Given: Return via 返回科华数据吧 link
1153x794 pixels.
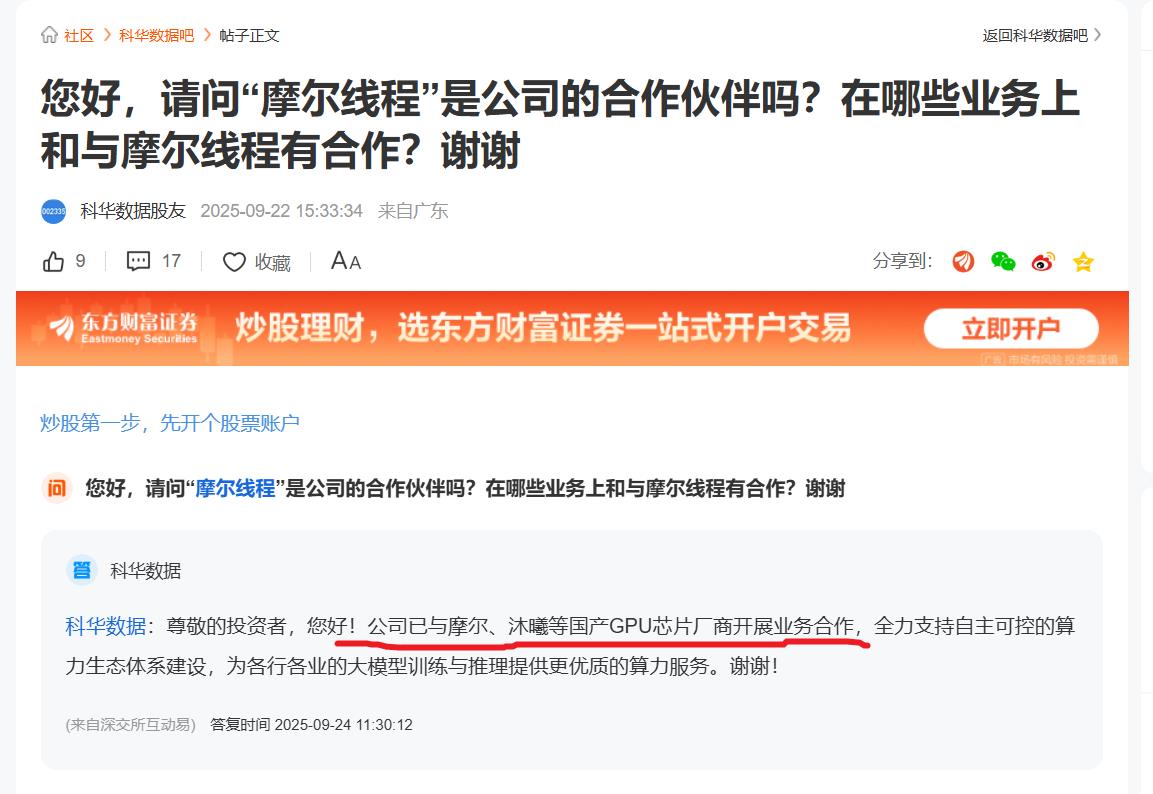Looking at the screenshot, I should [1035, 35].
